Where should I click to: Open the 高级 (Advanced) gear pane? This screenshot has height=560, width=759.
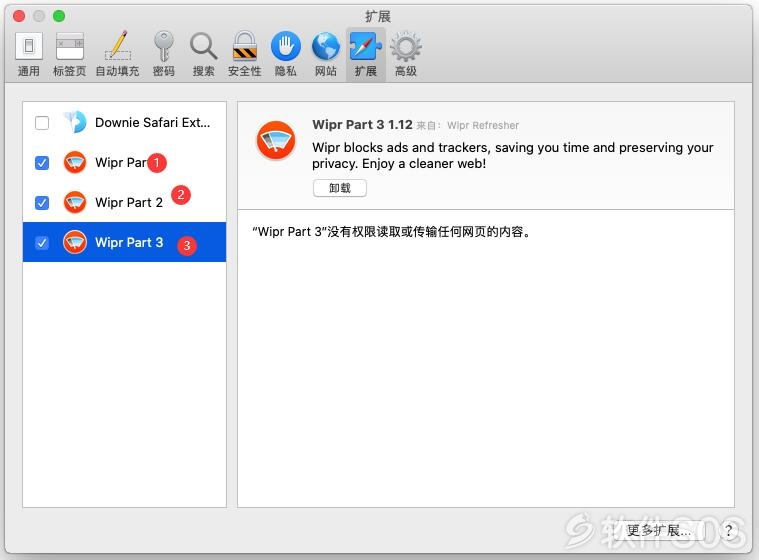pyautogui.click(x=406, y=55)
